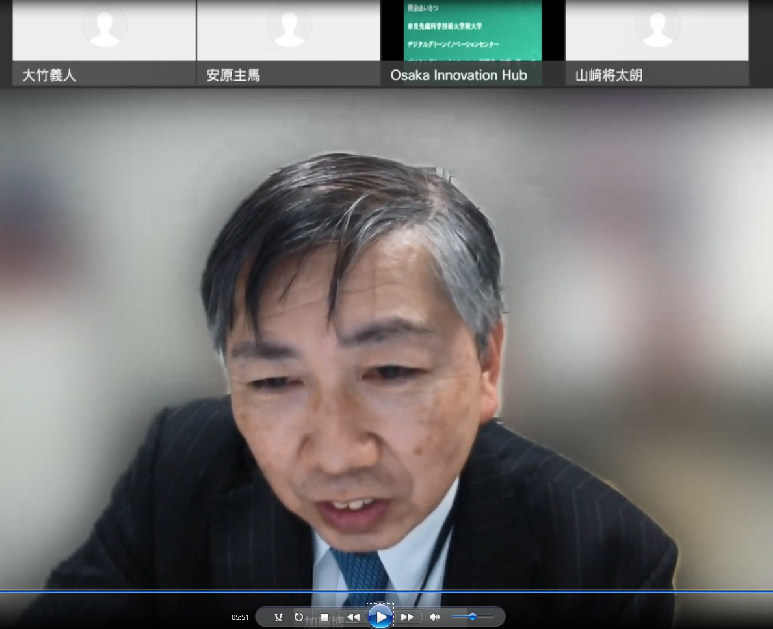The width and height of the screenshot is (773, 629).
Task: Select the avatar silhouette above 山崎将太朗
Action: 657,28
